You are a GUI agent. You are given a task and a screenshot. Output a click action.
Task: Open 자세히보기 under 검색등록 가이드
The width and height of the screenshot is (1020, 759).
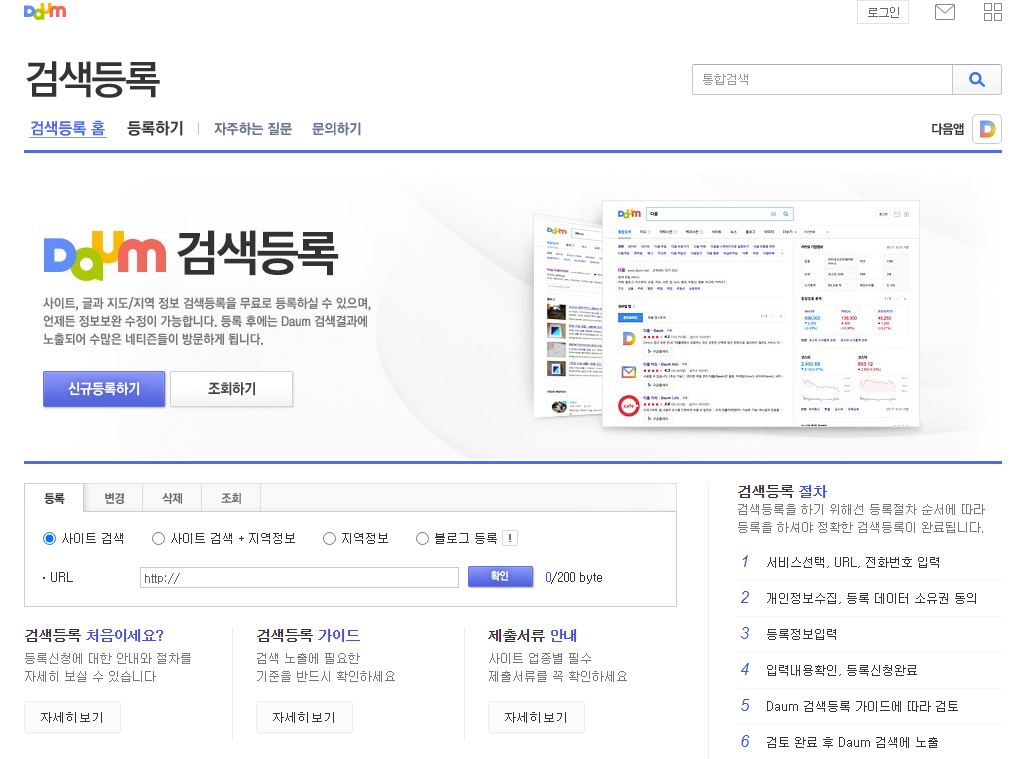coord(304,717)
